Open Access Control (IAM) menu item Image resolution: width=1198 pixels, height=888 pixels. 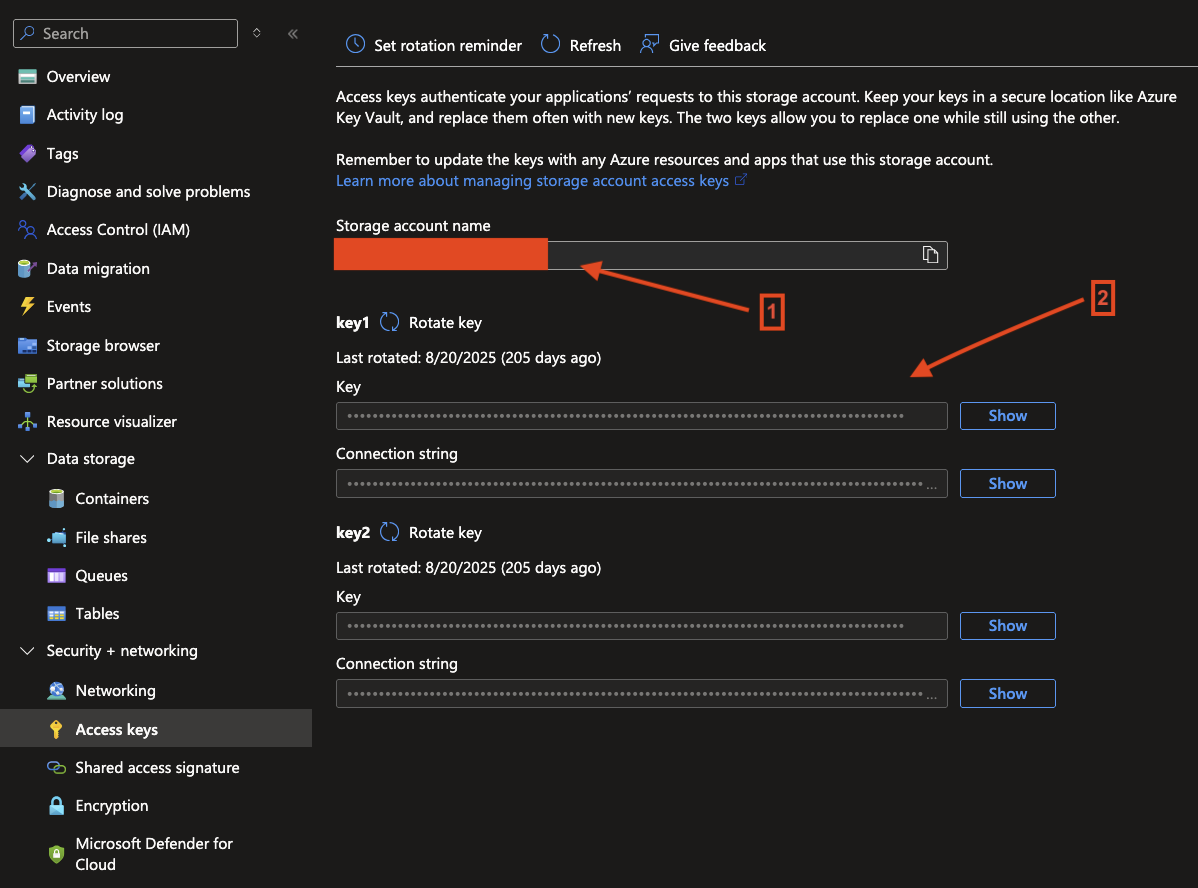118,230
